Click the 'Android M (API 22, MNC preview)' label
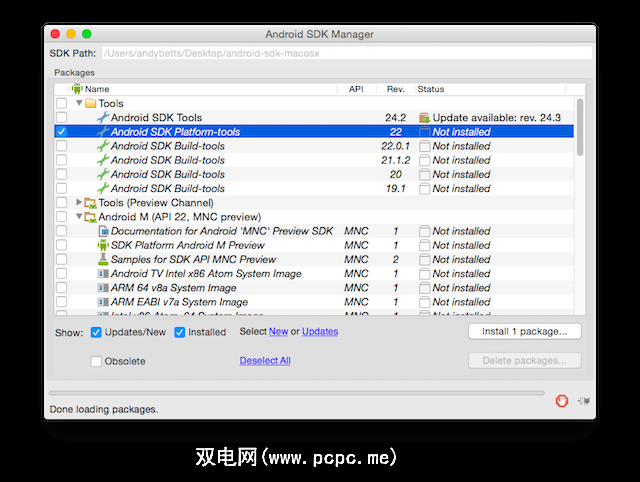 180,217
